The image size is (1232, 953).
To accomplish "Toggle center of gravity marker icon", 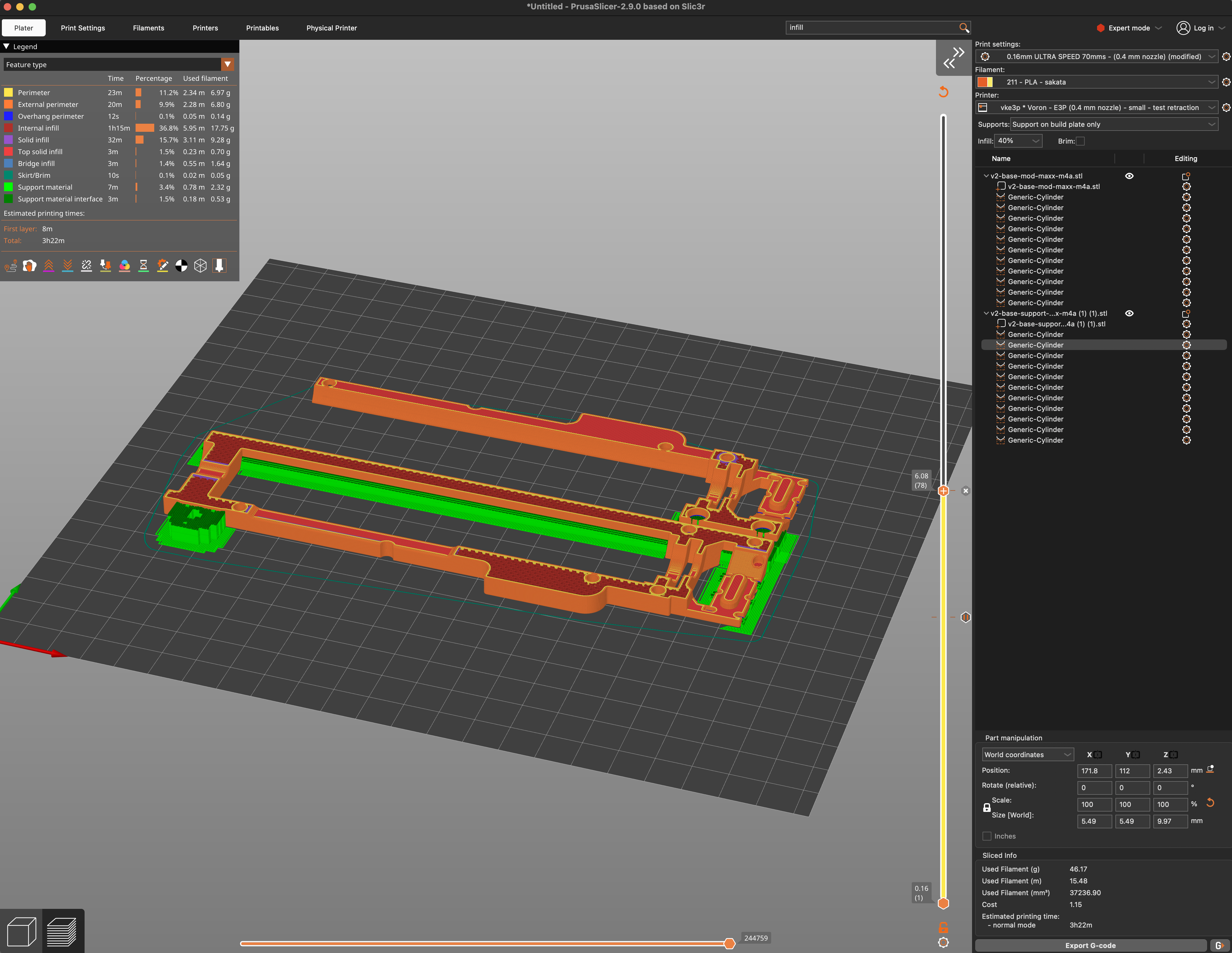I will [181, 265].
